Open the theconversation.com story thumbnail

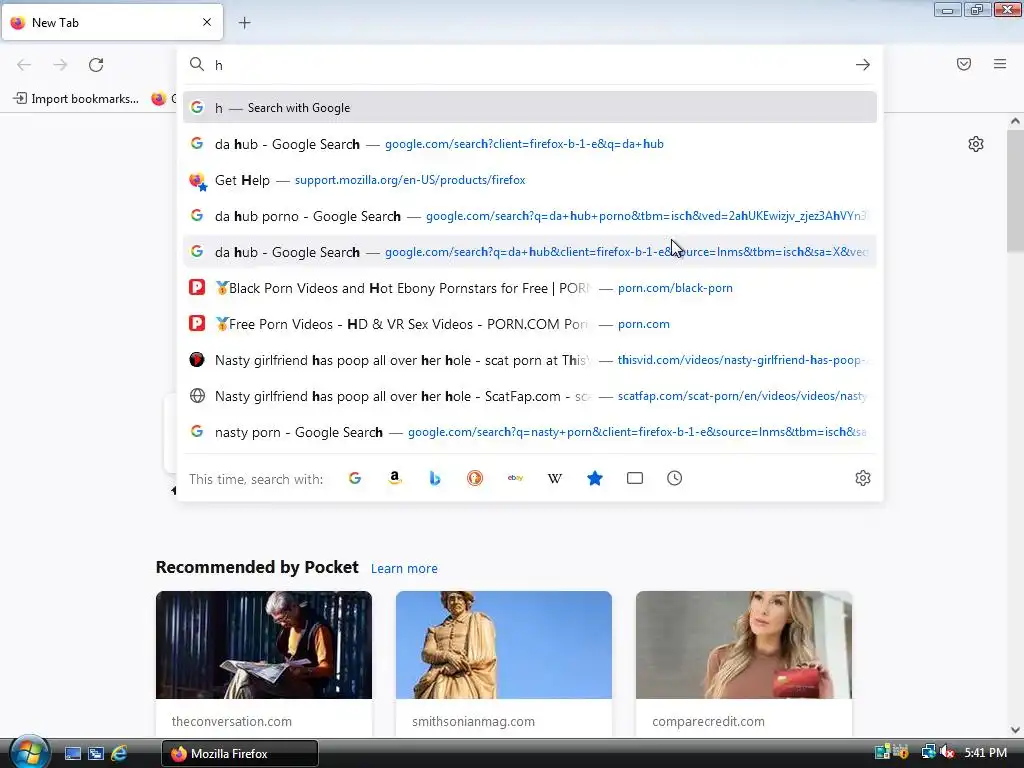click(264, 645)
